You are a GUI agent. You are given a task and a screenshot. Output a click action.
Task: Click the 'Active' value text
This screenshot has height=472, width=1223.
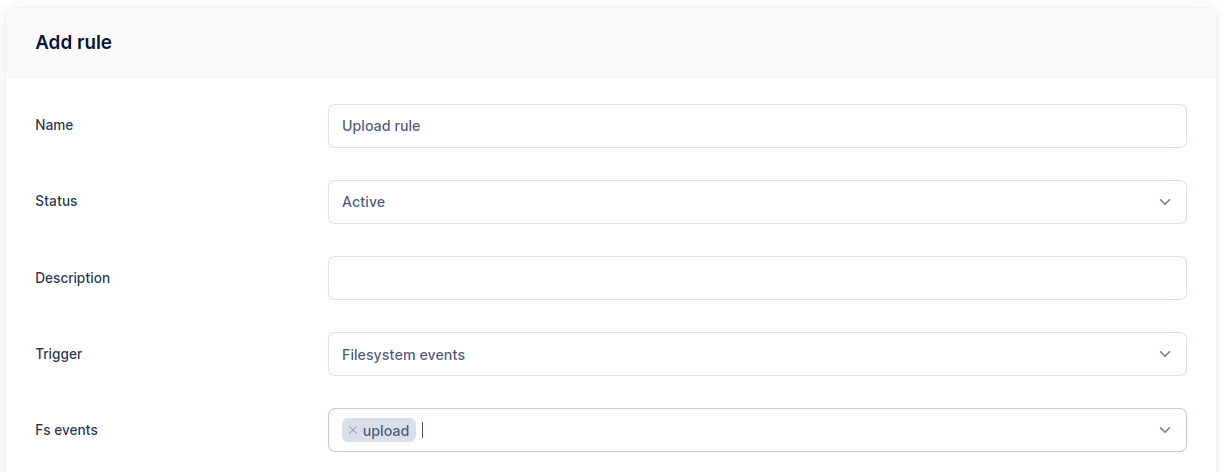pyautogui.click(x=363, y=202)
